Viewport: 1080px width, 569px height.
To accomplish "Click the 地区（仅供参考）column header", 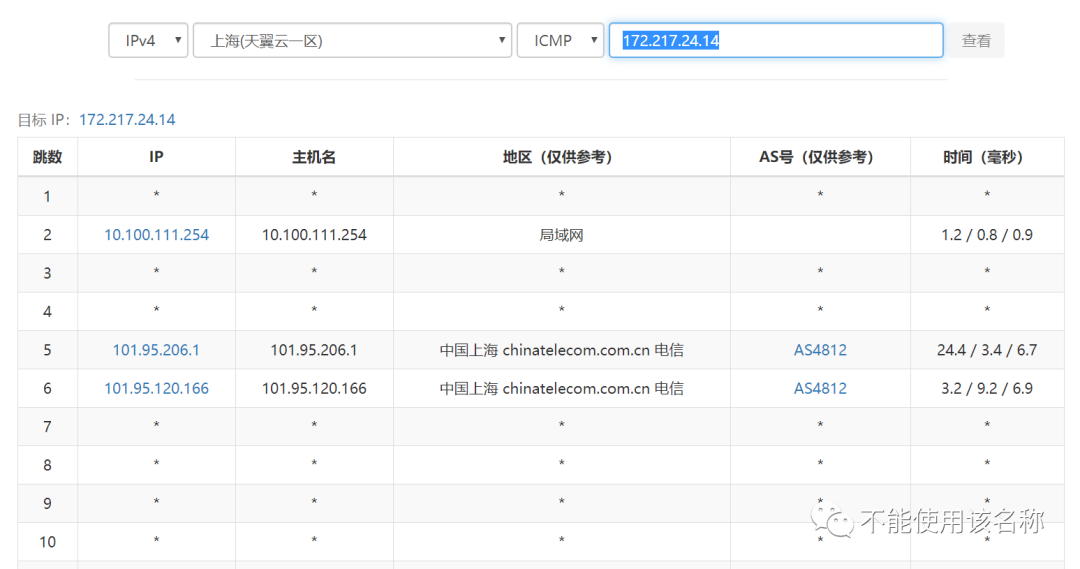I will pos(561,157).
